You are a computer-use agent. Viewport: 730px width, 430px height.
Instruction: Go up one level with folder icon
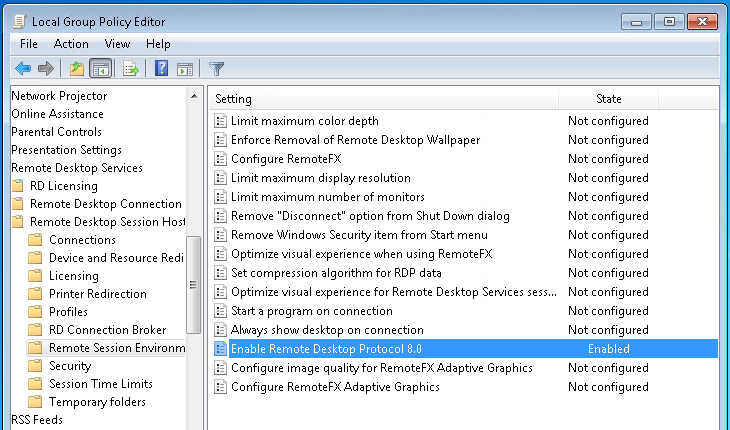click(77, 69)
